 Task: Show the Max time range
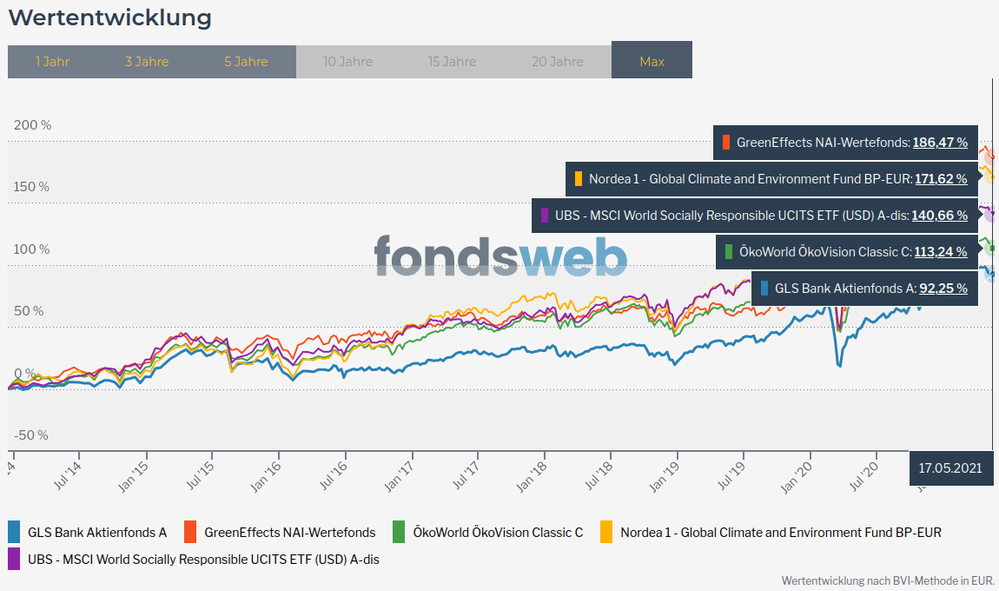(652, 61)
